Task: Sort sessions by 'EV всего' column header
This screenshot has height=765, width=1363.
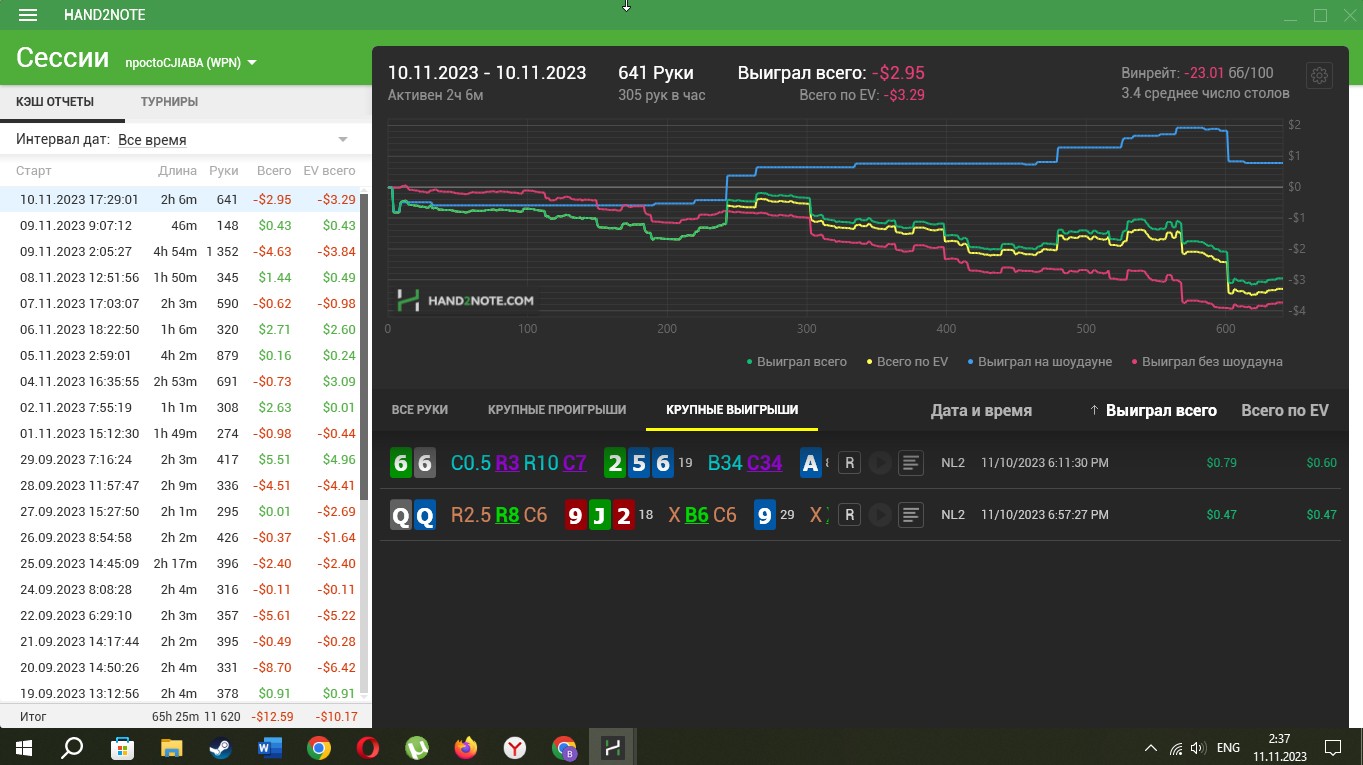Action: pos(329,171)
